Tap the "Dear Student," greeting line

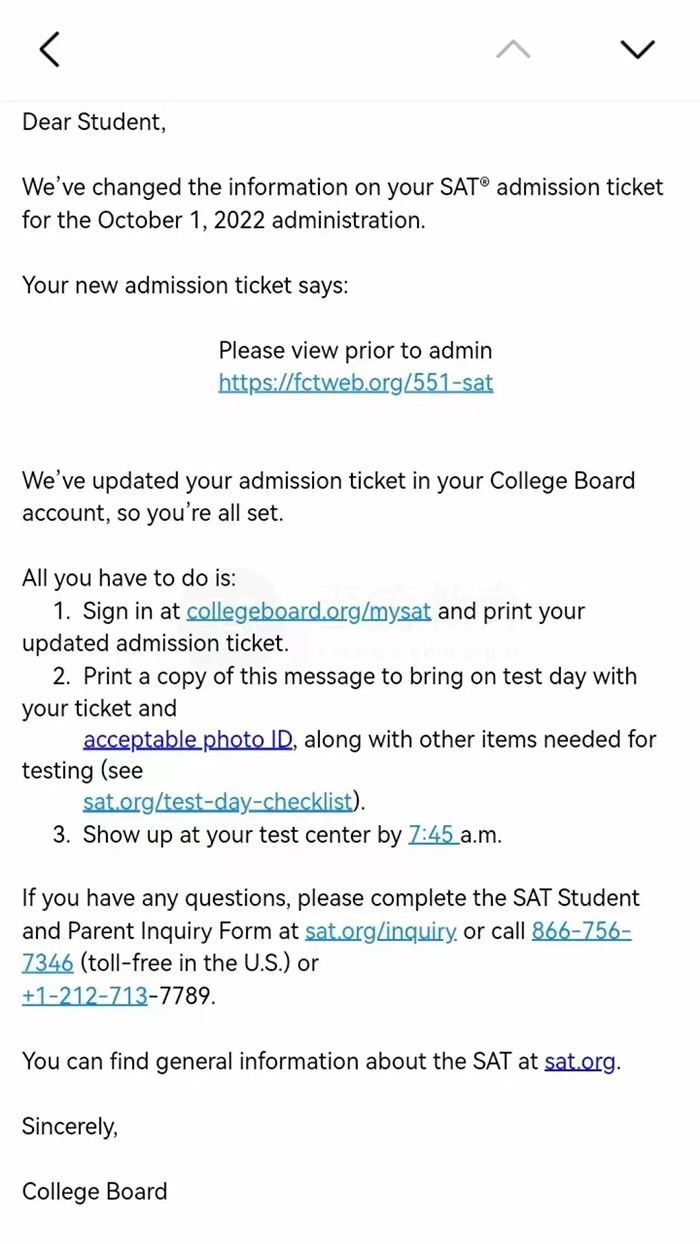pos(94,122)
